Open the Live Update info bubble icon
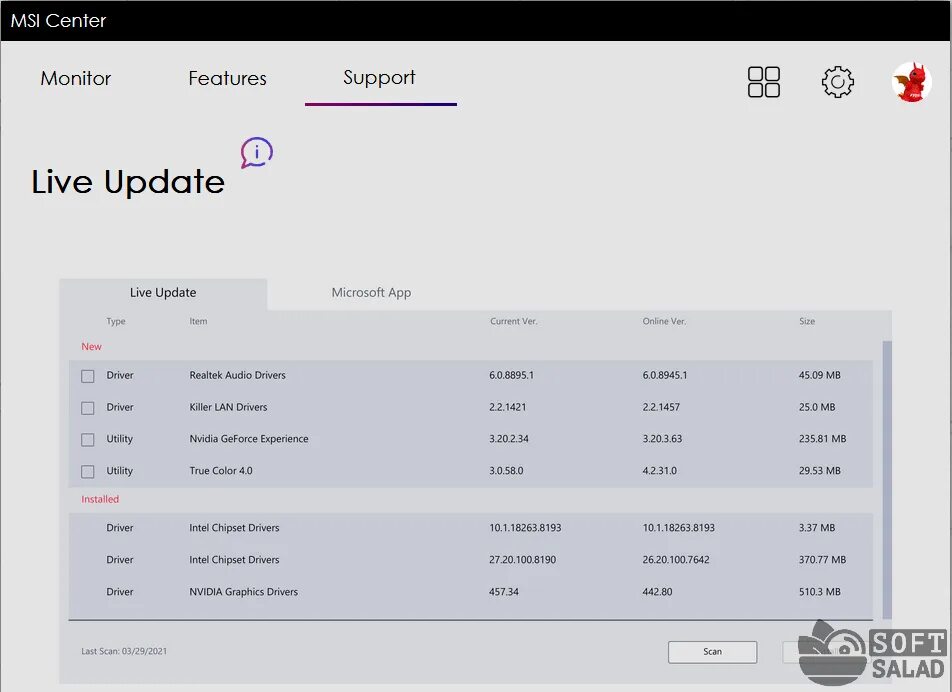The image size is (952, 692). click(257, 152)
